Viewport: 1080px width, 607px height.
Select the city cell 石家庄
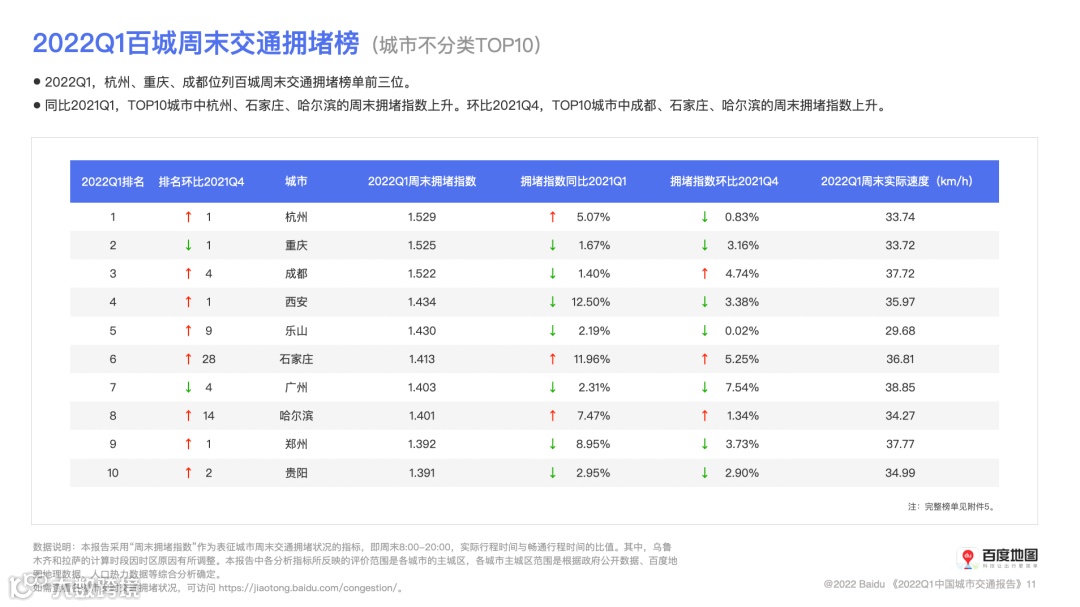point(296,359)
